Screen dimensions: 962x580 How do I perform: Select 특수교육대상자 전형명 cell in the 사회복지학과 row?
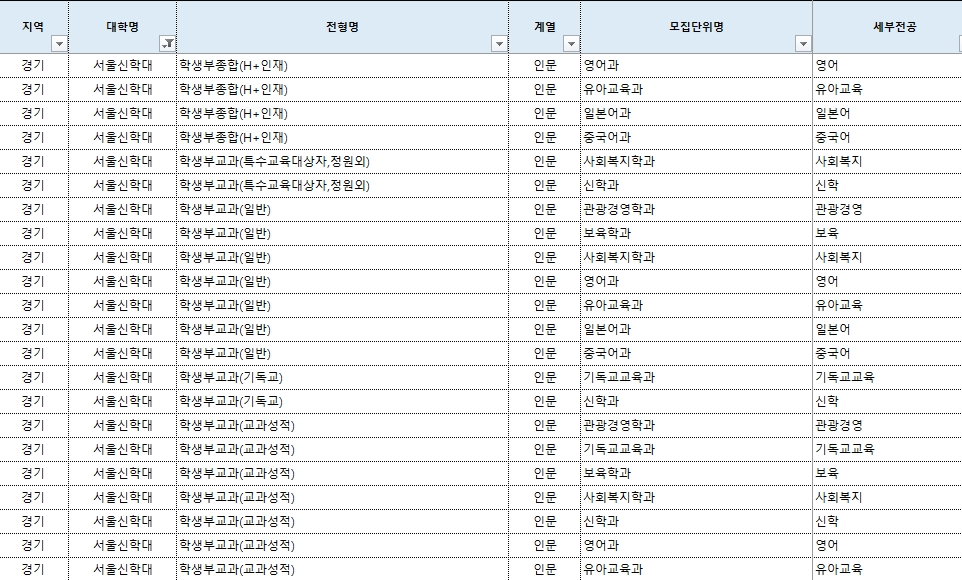[274, 161]
